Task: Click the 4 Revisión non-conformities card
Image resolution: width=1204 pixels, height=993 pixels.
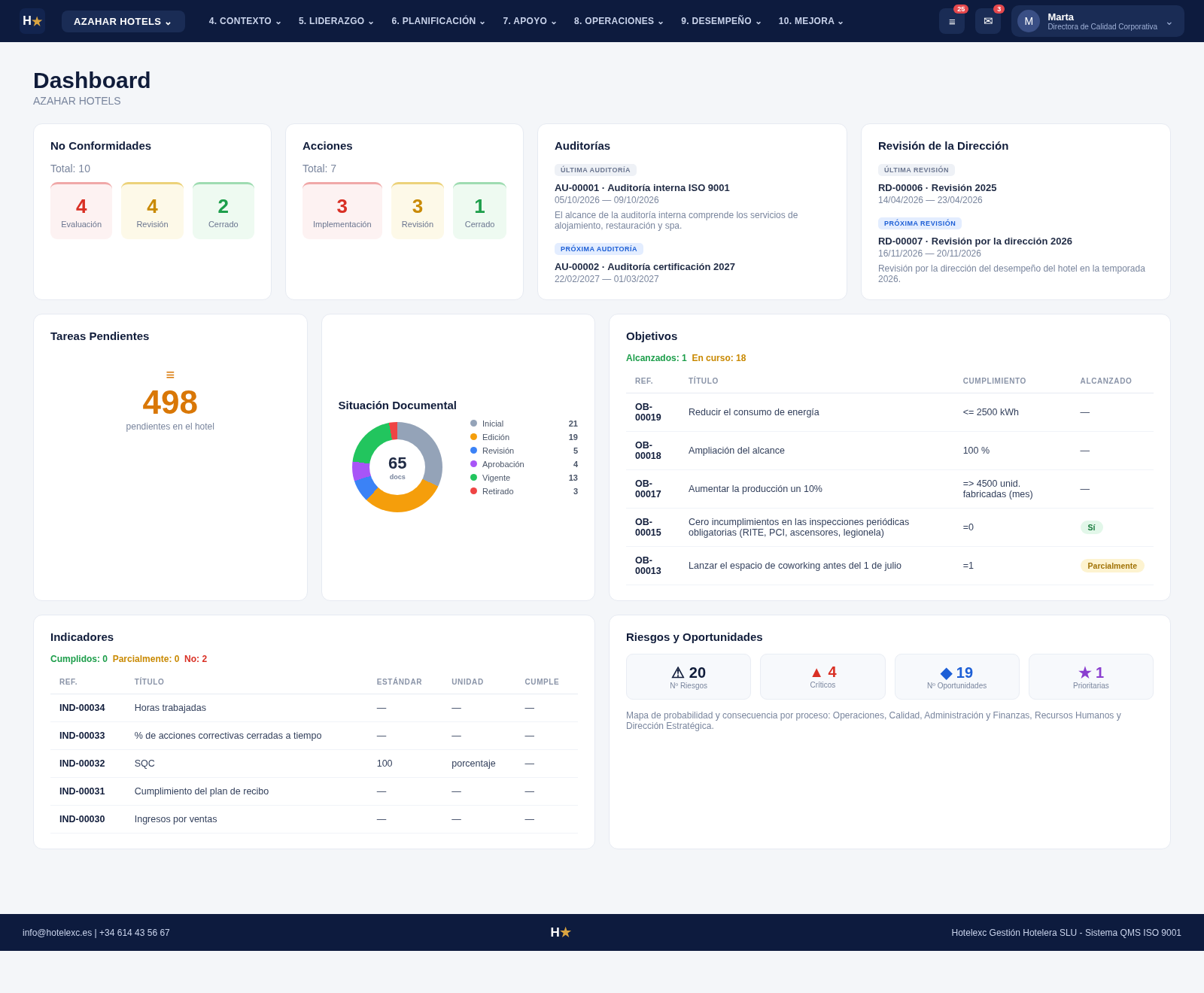Action: pyautogui.click(x=152, y=211)
